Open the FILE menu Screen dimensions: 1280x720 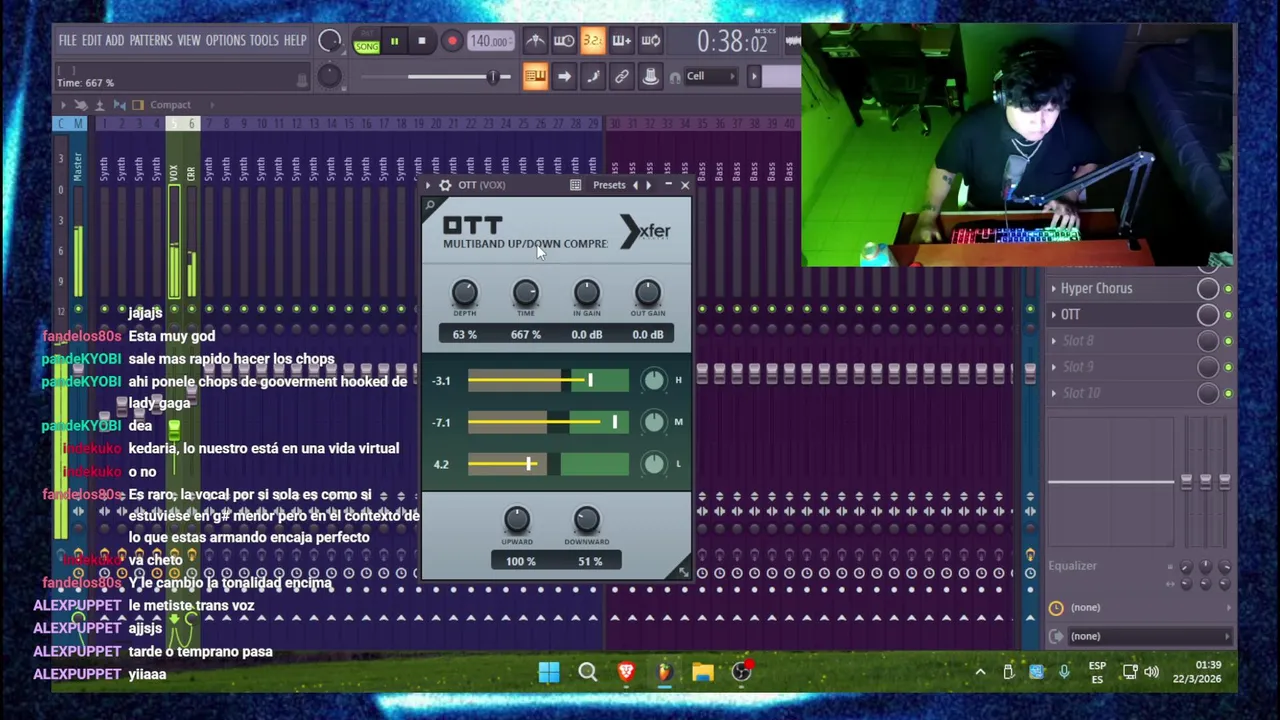67,41
